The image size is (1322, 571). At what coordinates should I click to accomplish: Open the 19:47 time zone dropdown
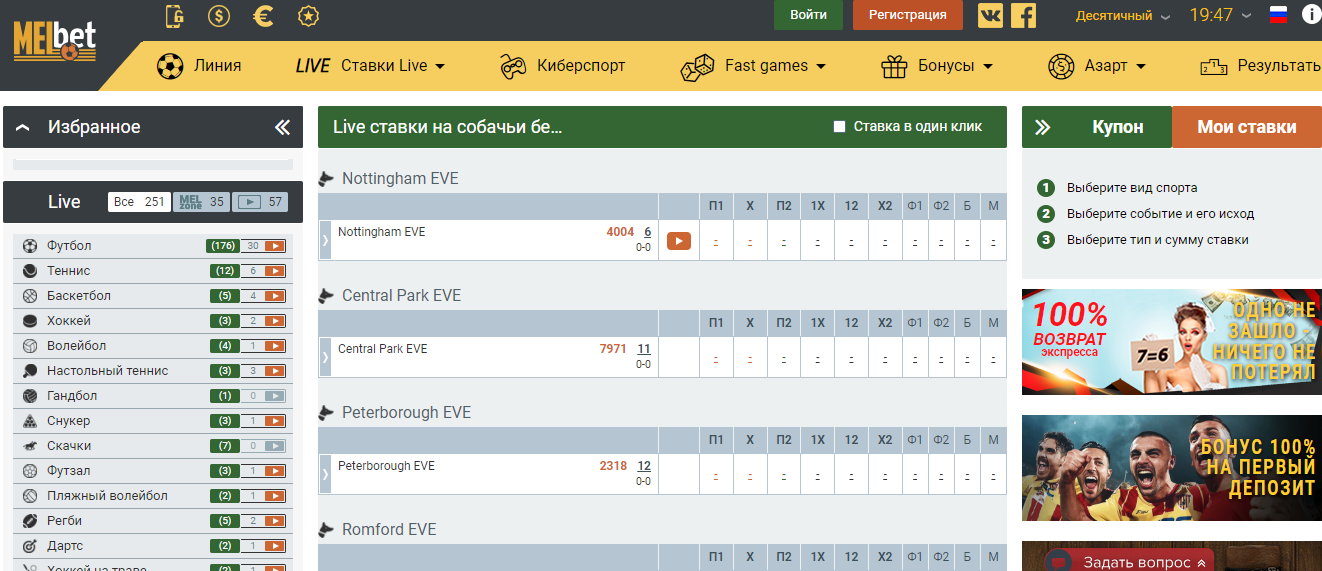click(1220, 15)
